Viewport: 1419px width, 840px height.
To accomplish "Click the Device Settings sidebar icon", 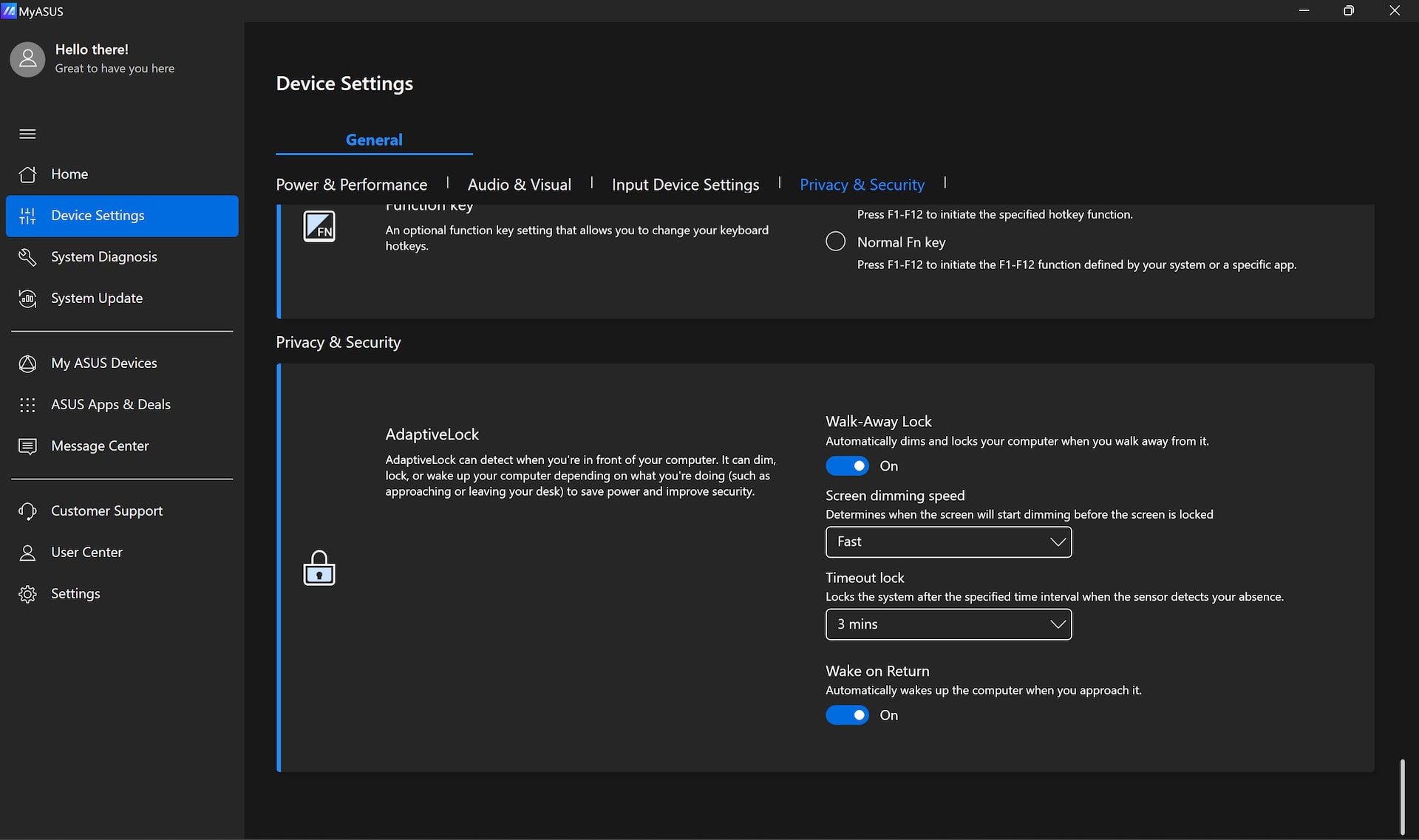I will (26, 215).
